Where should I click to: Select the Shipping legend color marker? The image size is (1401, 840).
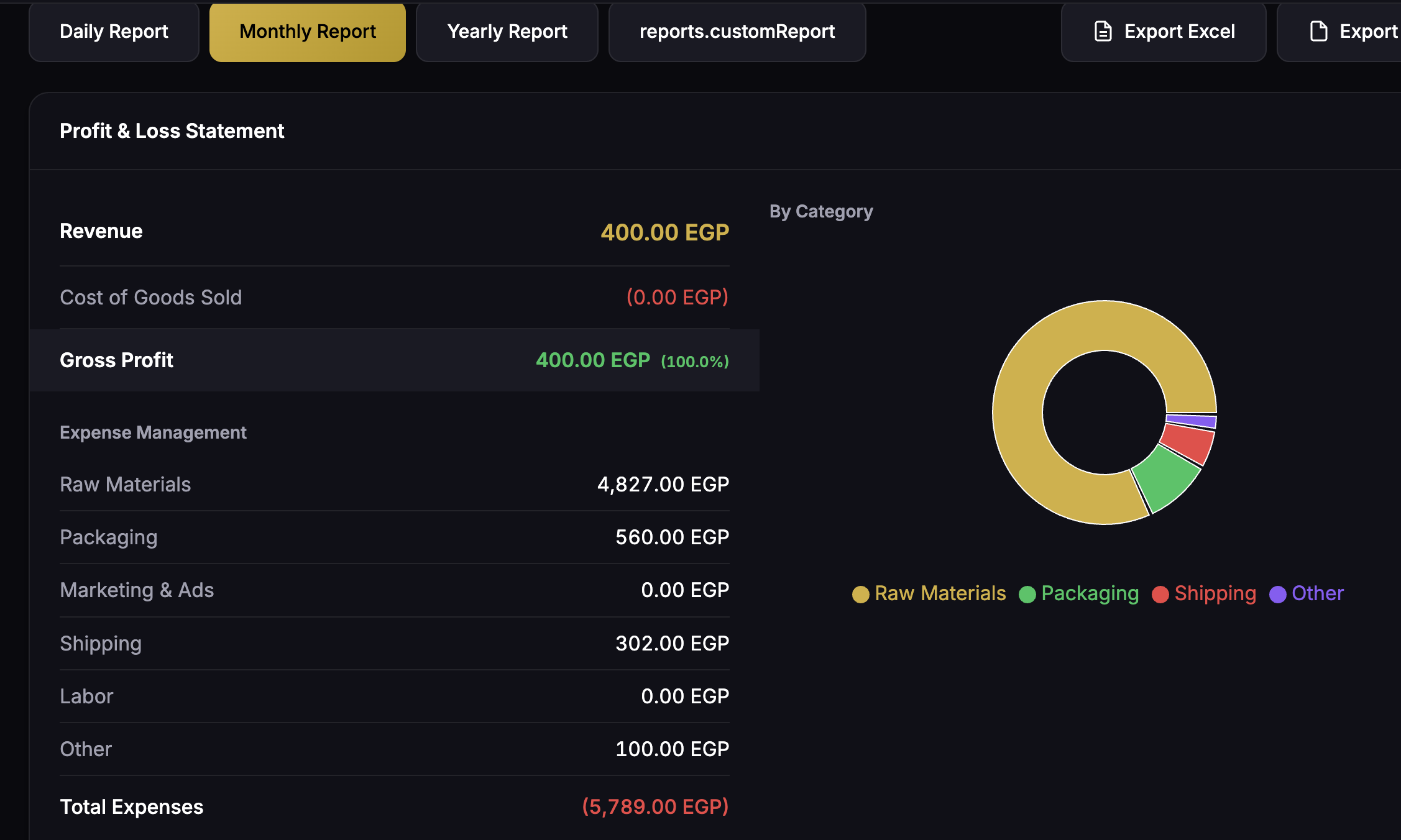point(1160,593)
